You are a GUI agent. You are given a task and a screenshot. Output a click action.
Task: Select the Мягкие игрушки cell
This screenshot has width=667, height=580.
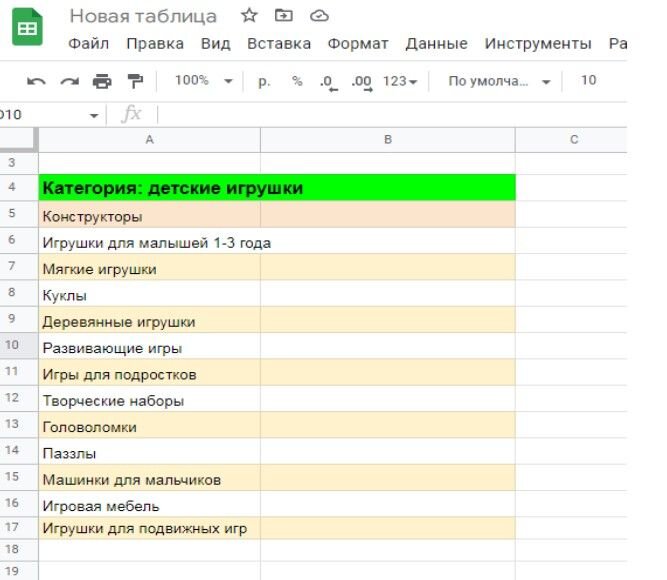coord(149,267)
